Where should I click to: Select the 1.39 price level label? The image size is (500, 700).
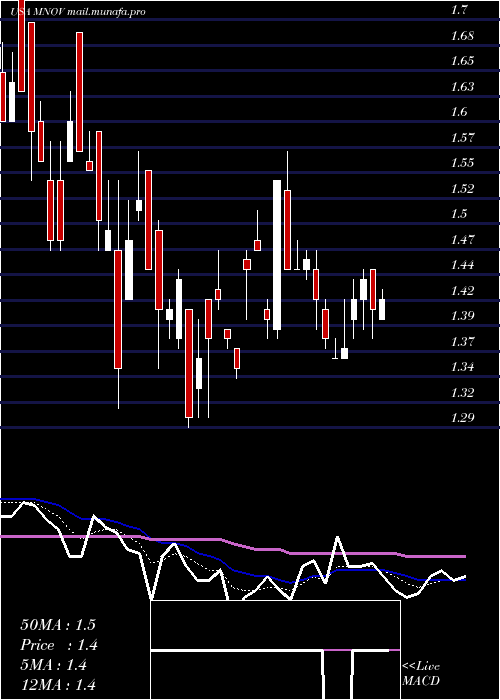pyautogui.click(x=462, y=316)
